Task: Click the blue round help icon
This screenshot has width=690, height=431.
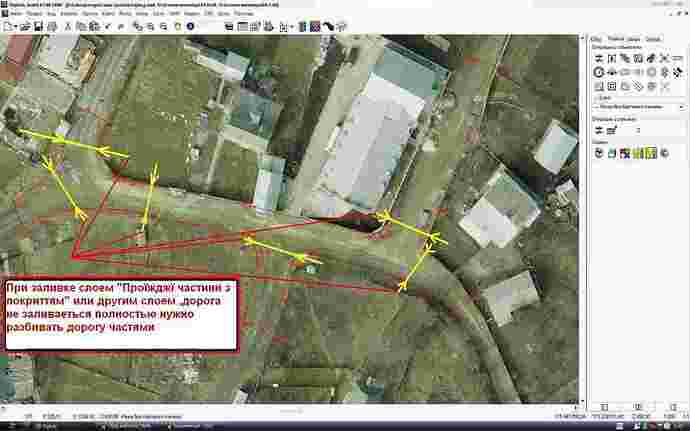Action: point(191,26)
